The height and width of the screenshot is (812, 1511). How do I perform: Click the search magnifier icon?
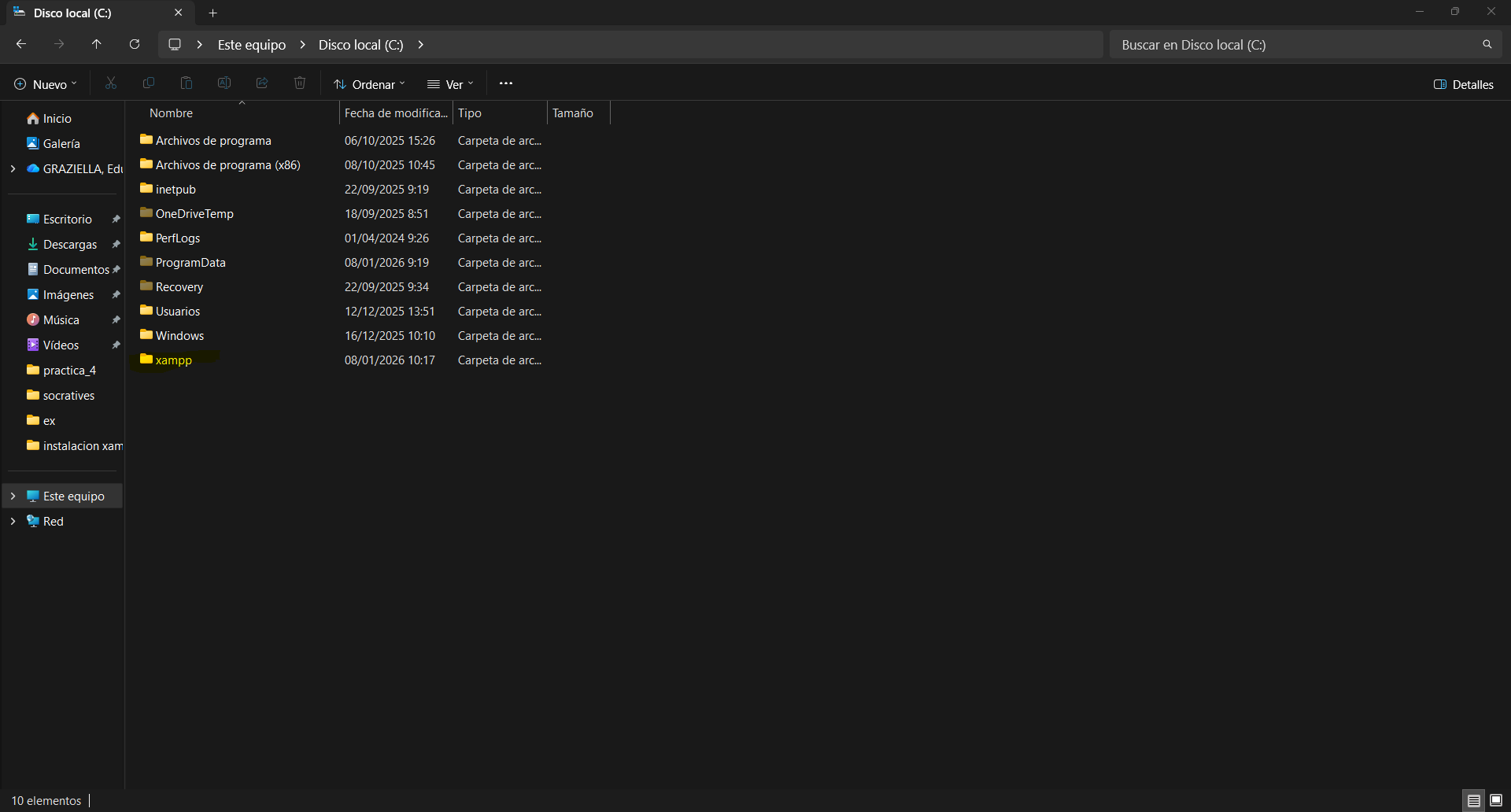tap(1487, 45)
